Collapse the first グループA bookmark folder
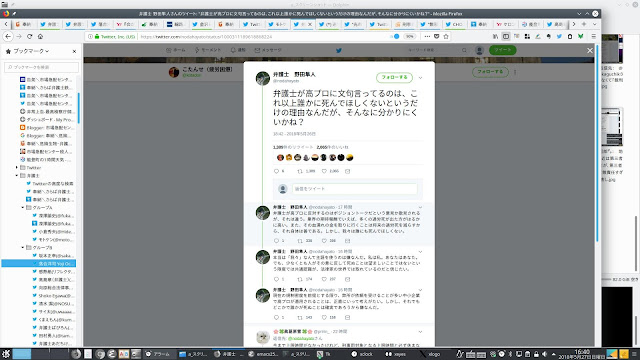The height and width of the screenshot is (360, 640). tap(23, 208)
